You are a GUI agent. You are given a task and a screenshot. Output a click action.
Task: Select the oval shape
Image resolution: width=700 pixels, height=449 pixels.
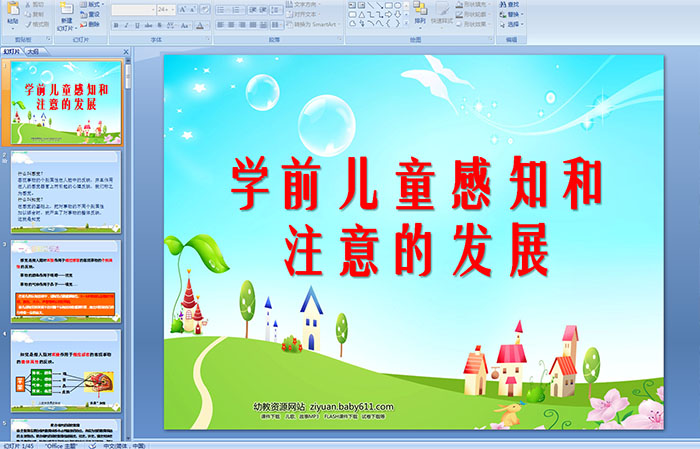click(397, 5)
